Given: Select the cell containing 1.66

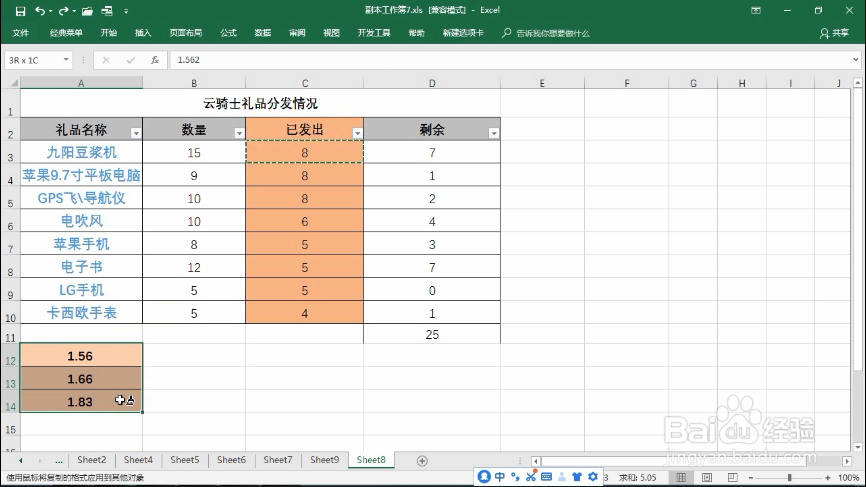Looking at the screenshot, I should (81, 379).
